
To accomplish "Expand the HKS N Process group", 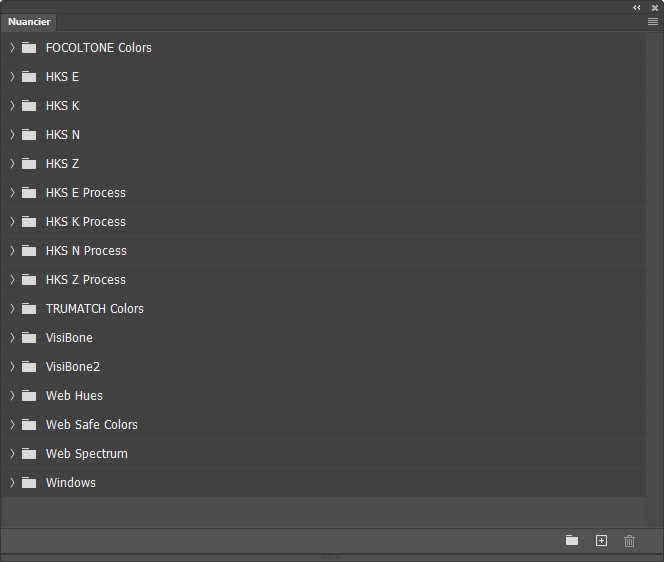I will [12, 251].
